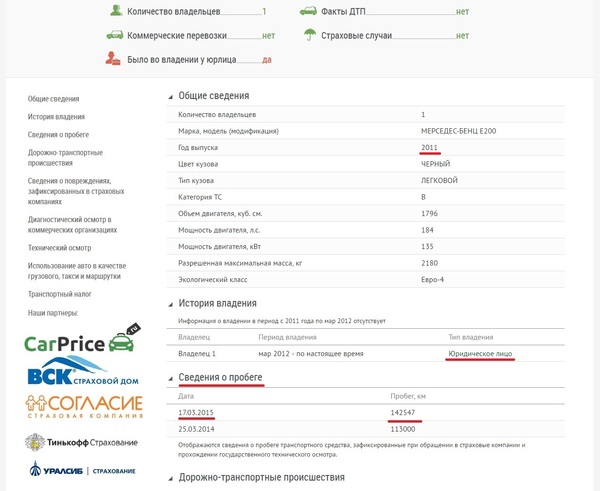Viewport: 600px width, 491px height.
Task: Click the 113000 mileage value
Action: (403, 429)
